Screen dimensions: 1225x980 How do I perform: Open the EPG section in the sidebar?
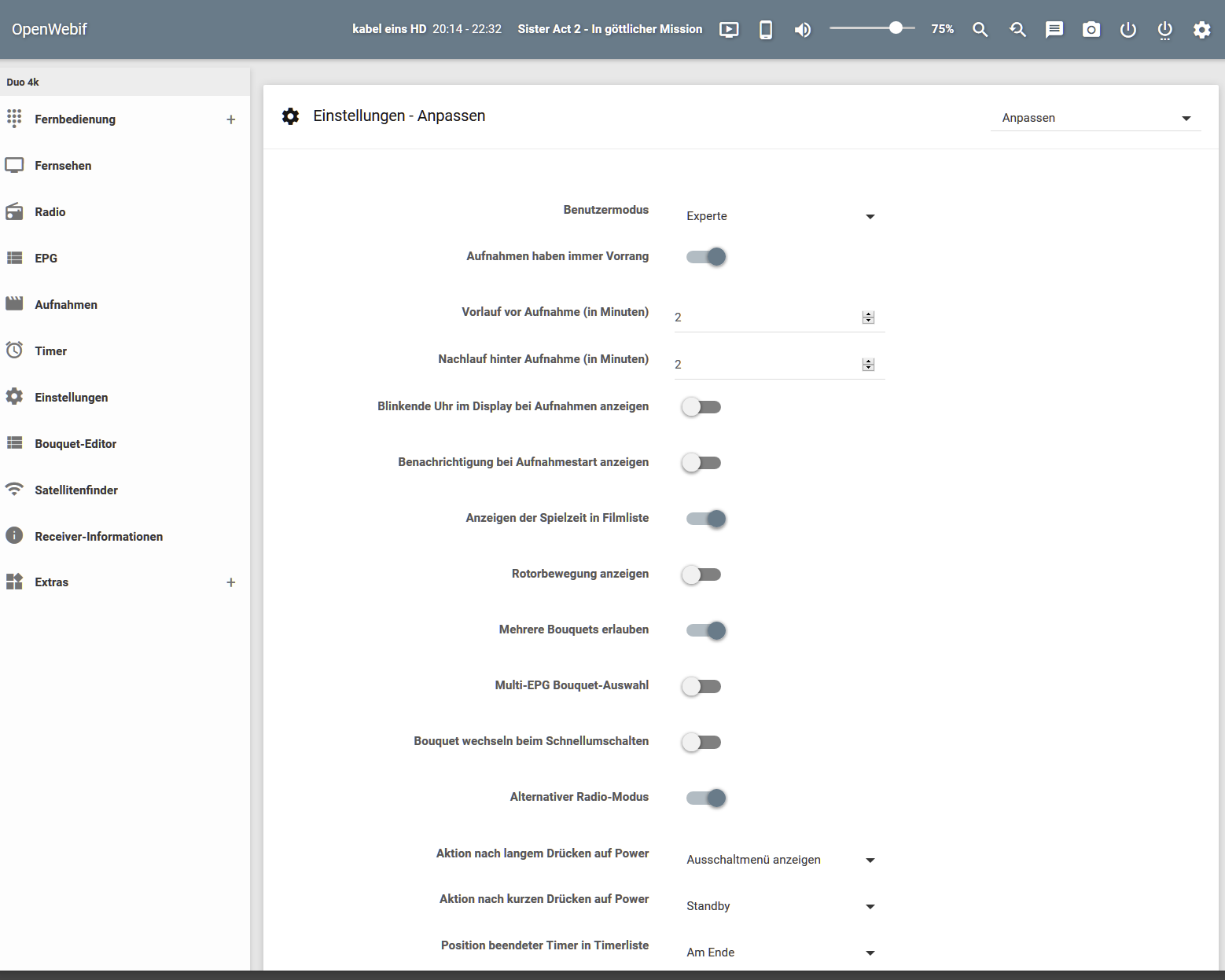click(x=45, y=258)
